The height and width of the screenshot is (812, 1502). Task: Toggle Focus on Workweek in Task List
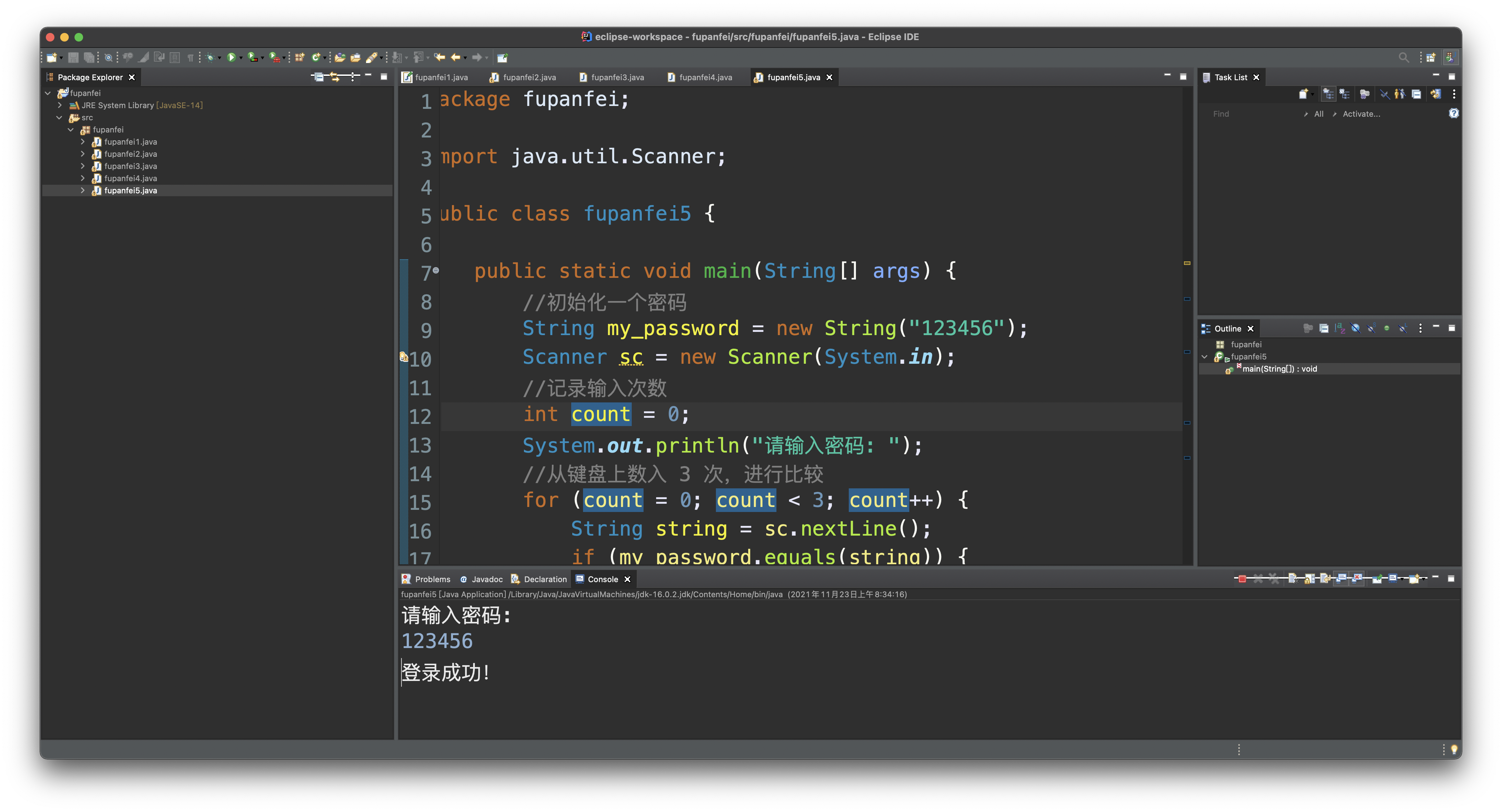coord(1365,94)
